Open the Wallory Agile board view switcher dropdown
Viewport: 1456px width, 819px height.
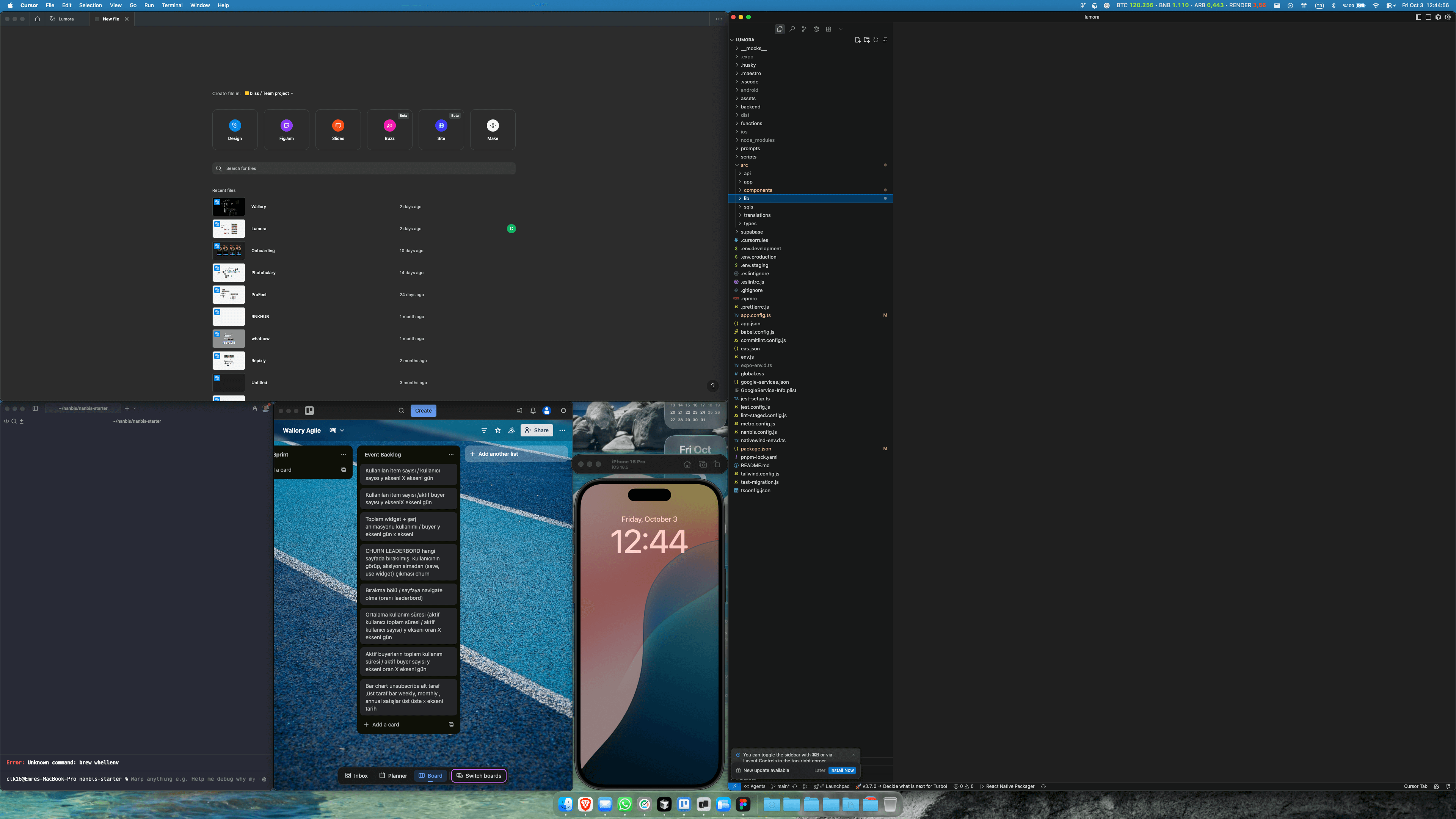(337, 430)
